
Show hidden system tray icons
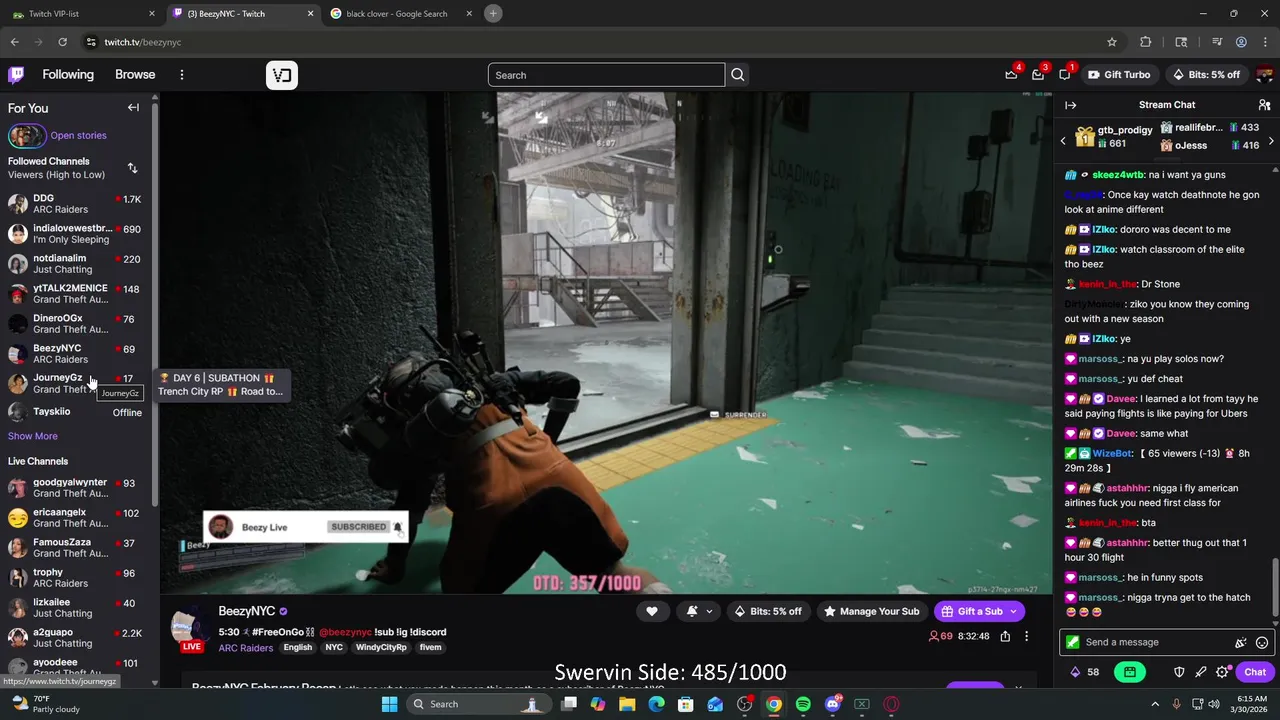(x=1154, y=704)
